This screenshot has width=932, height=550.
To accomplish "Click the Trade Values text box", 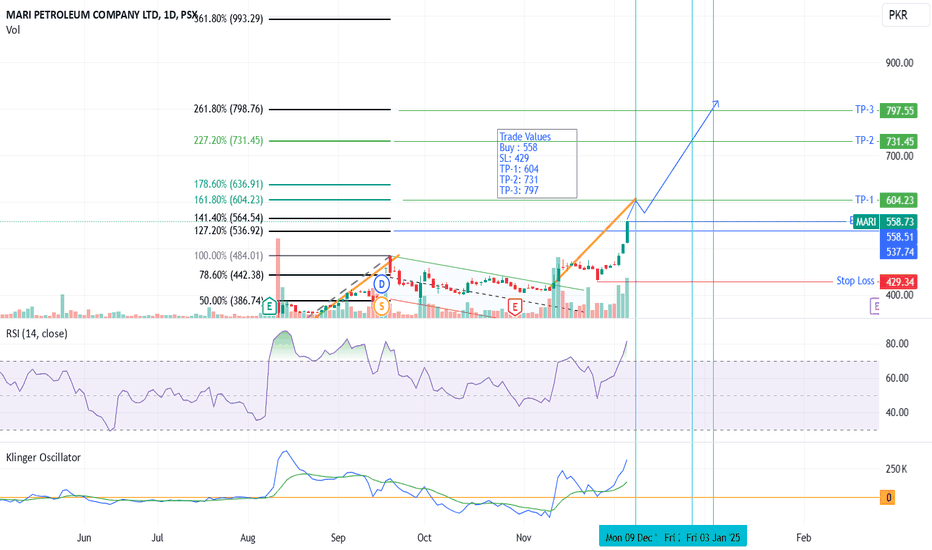I will (x=537, y=164).
